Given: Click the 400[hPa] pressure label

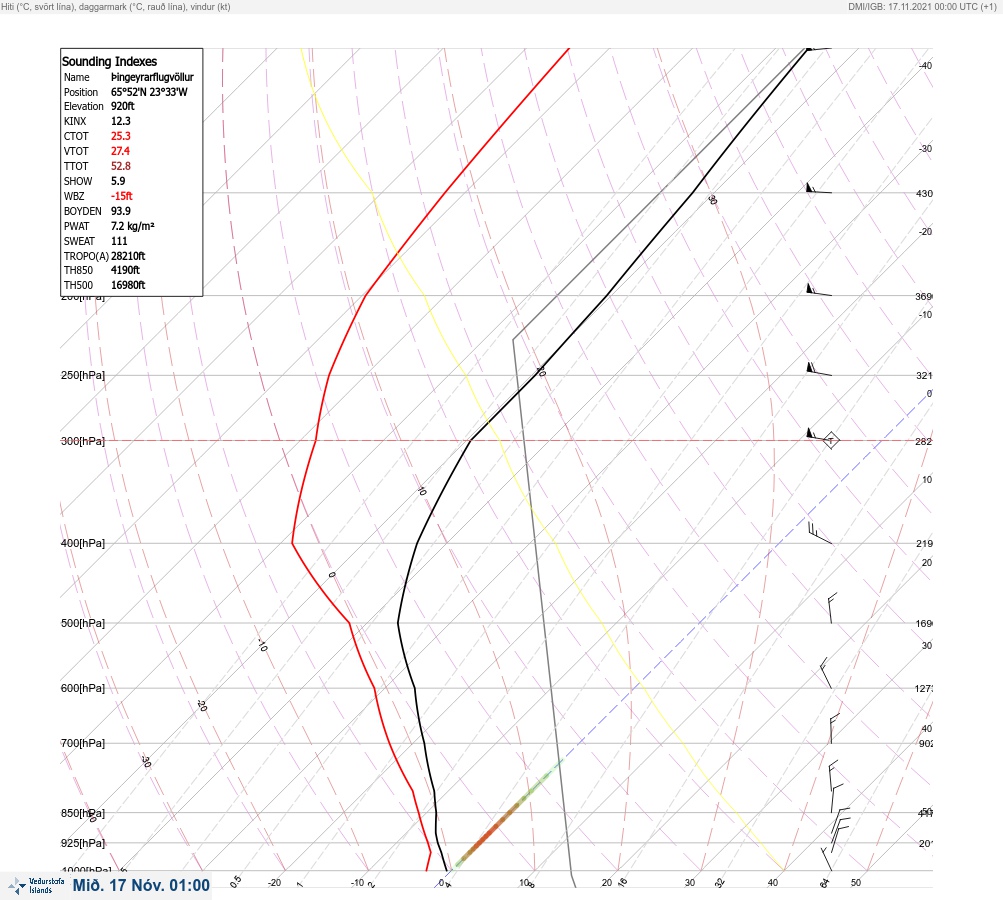Looking at the screenshot, I should coord(83,543).
